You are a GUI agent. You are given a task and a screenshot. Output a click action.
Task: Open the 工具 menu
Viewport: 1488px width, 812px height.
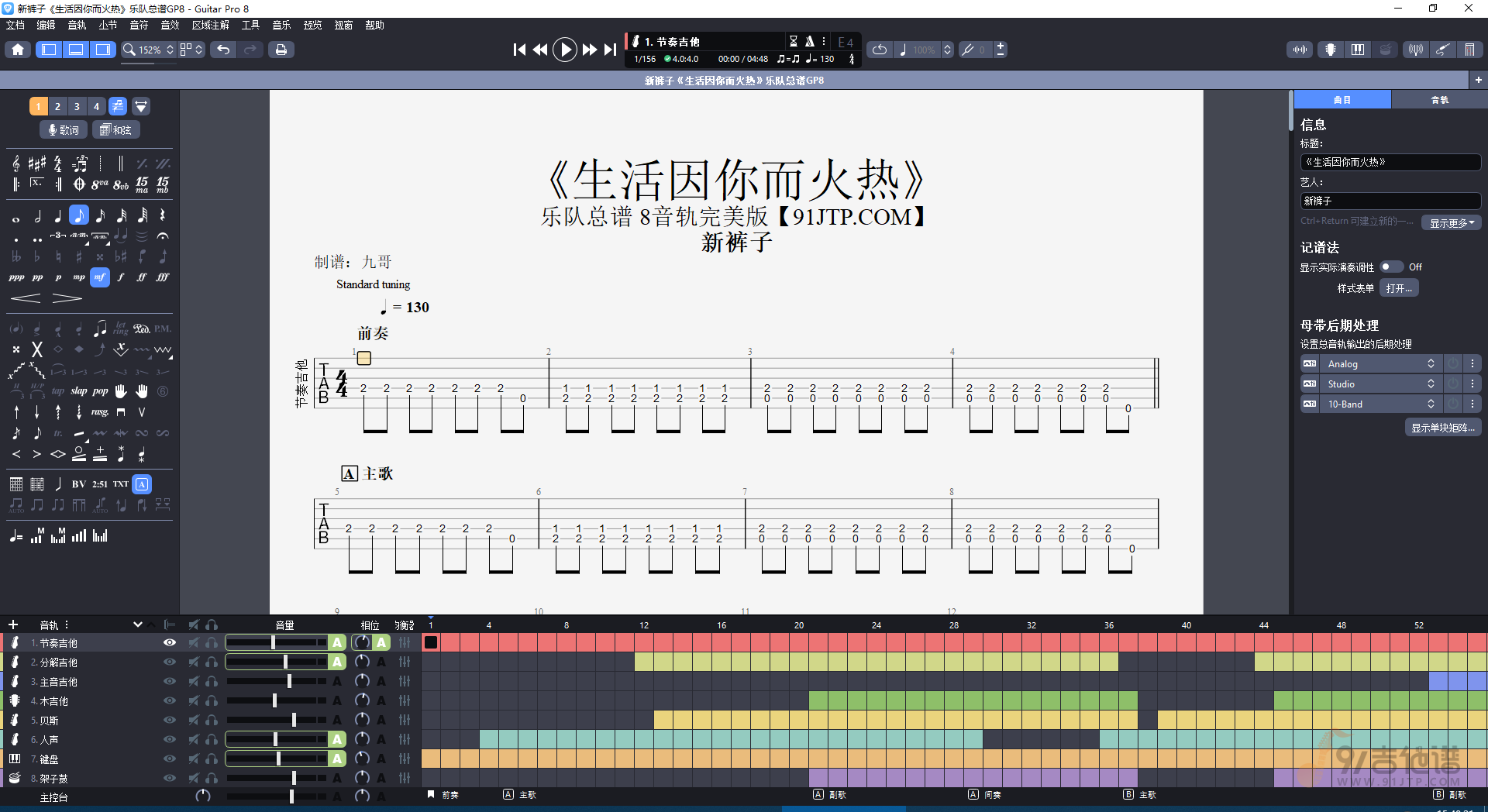tap(250, 25)
